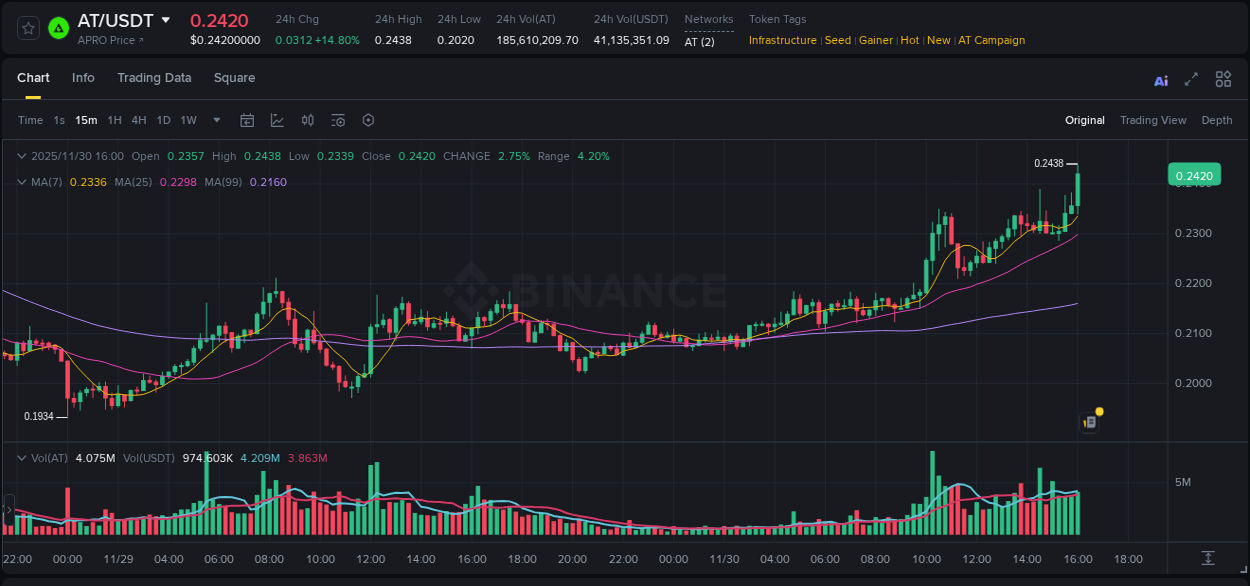Expand the extra timeframe intervals dropdown

pyautogui.click(x=215, y=120)
